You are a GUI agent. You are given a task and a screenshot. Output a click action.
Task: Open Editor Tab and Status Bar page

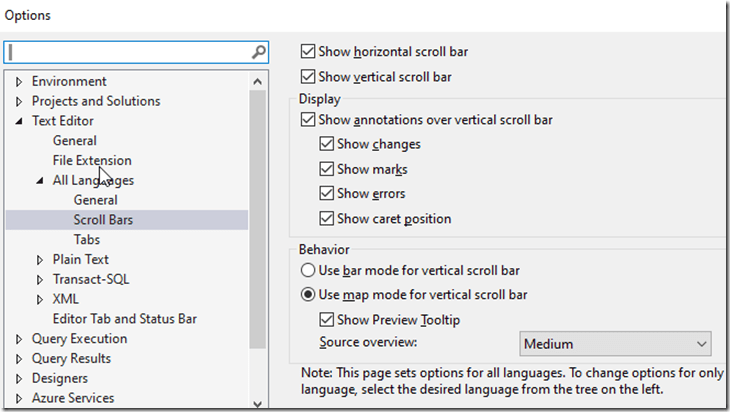click(x=124, y=319)
